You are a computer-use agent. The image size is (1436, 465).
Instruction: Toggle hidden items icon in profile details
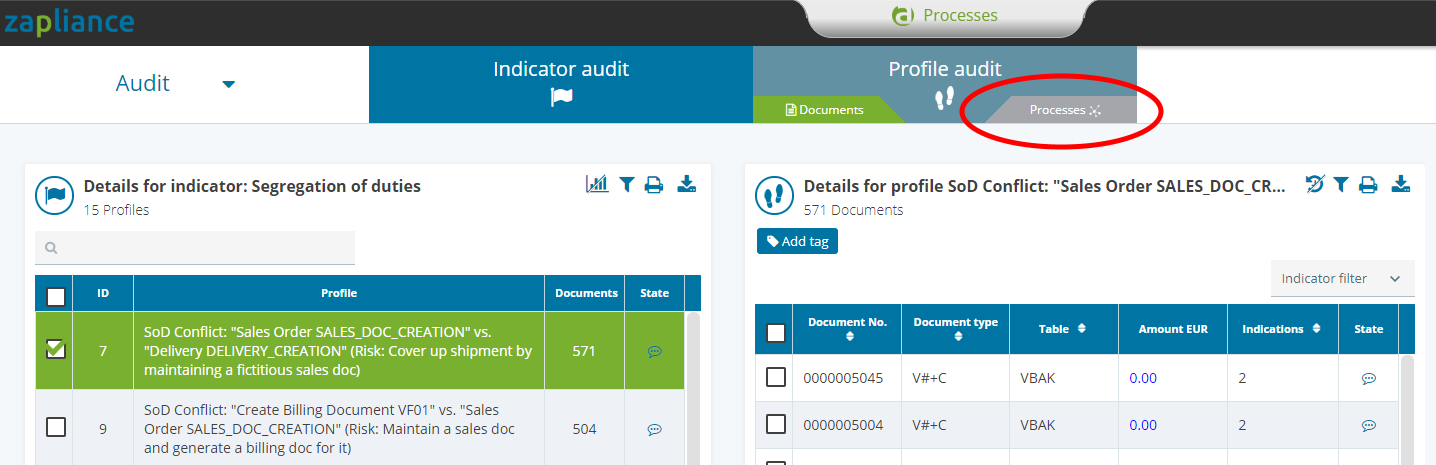(1315, 184)
